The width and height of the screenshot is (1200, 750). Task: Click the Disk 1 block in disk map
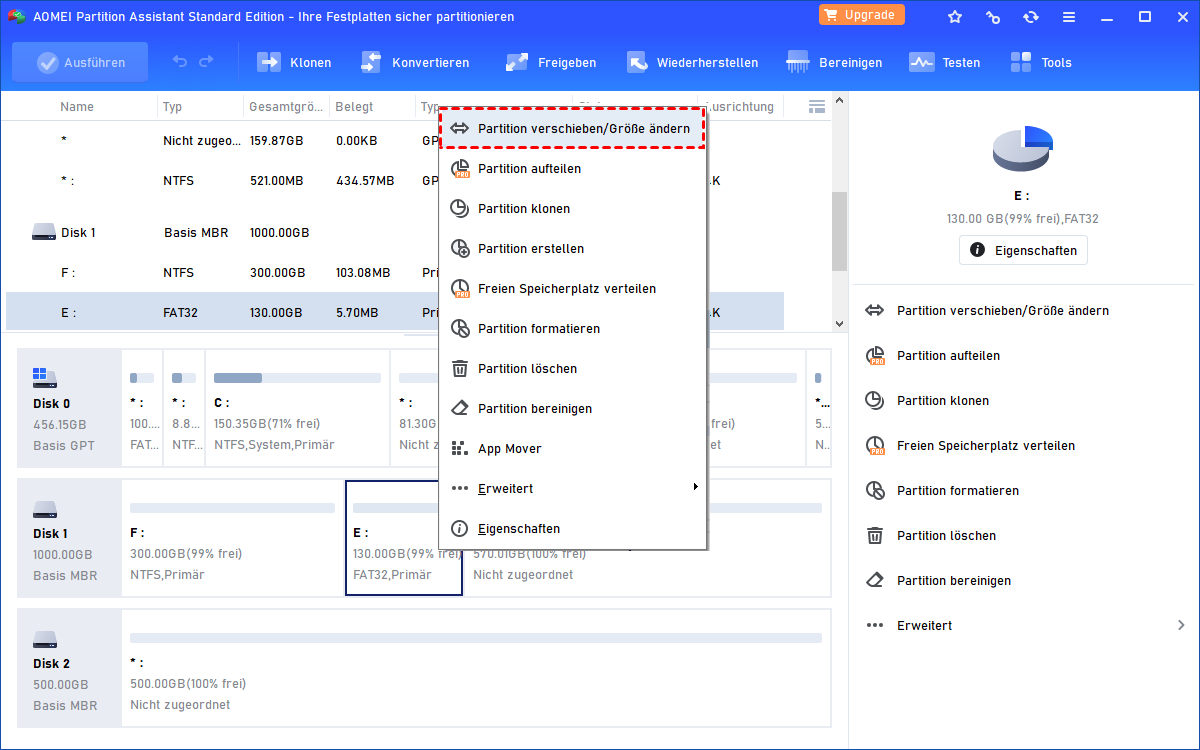[x=70, y=538]
